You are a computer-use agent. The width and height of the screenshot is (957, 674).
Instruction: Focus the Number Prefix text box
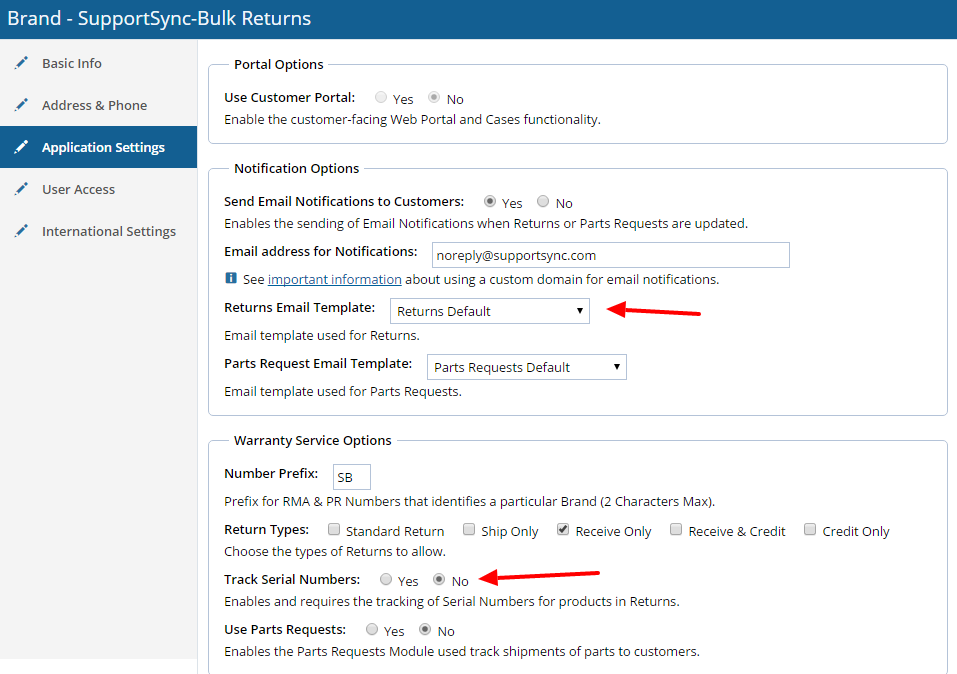click(x=352, y=477)
